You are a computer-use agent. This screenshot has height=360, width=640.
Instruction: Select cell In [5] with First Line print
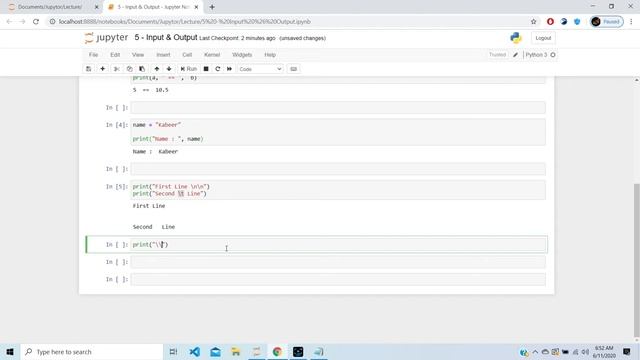[x=338, y=190]
